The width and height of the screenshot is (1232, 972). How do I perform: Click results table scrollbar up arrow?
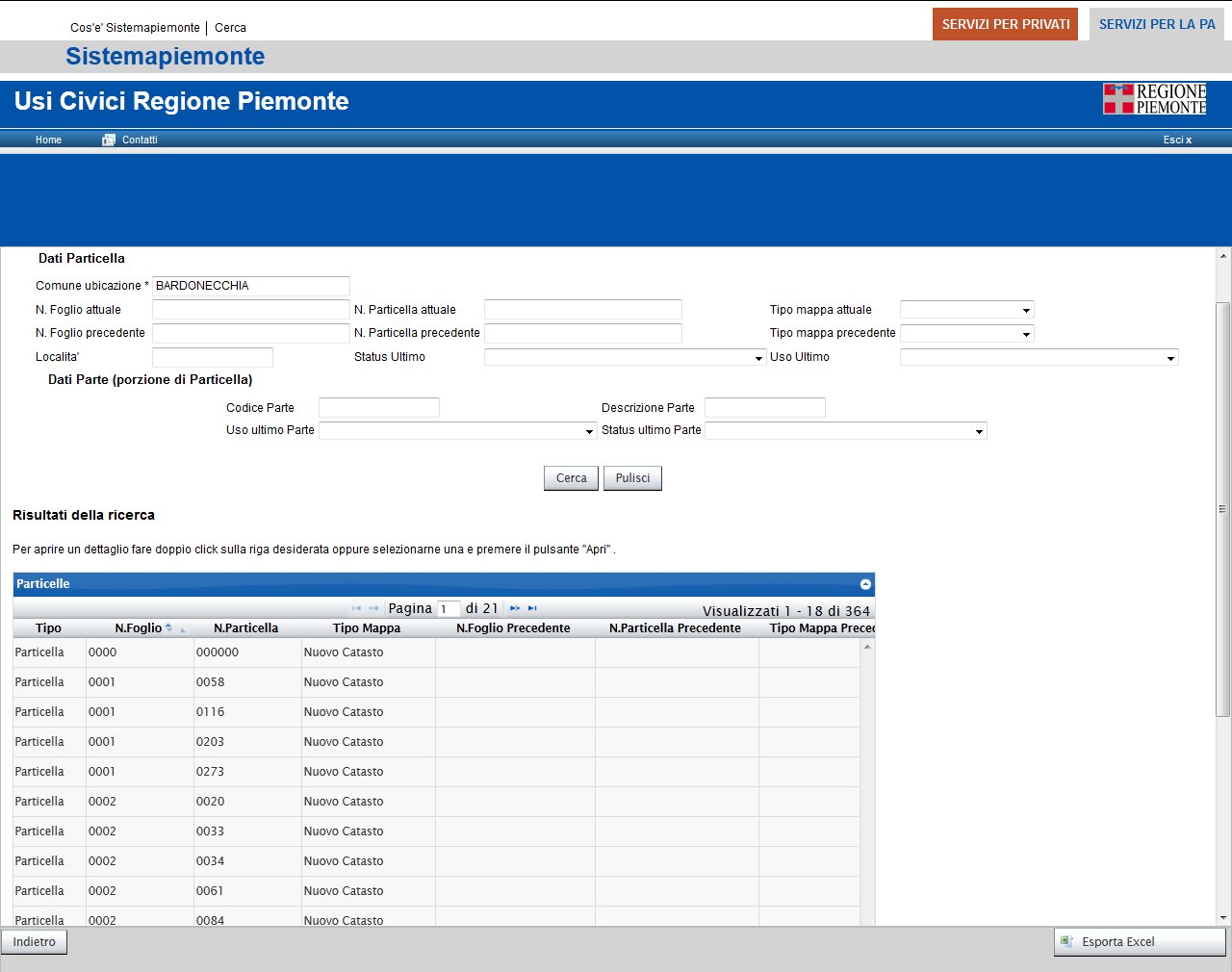tap(867, 647)
